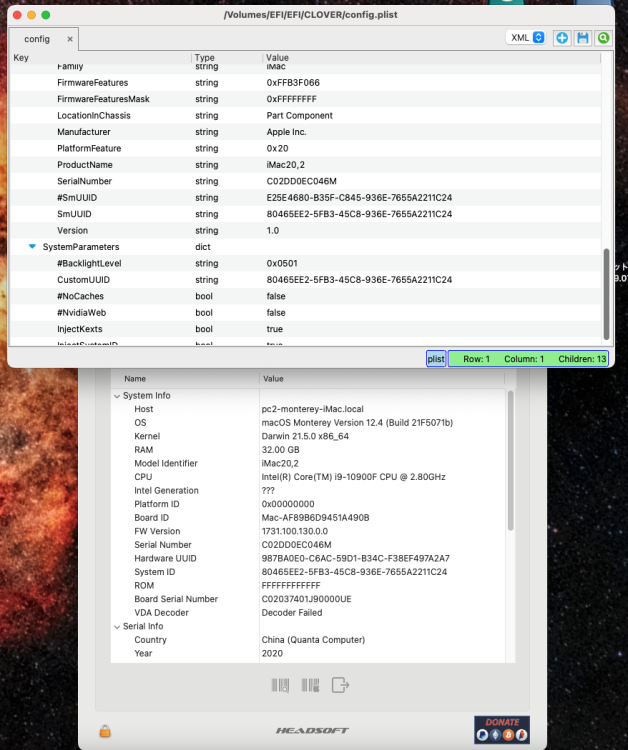628x750 pixels.
Task: Select the PlatformFeature row
Action: tap(306, 148)
